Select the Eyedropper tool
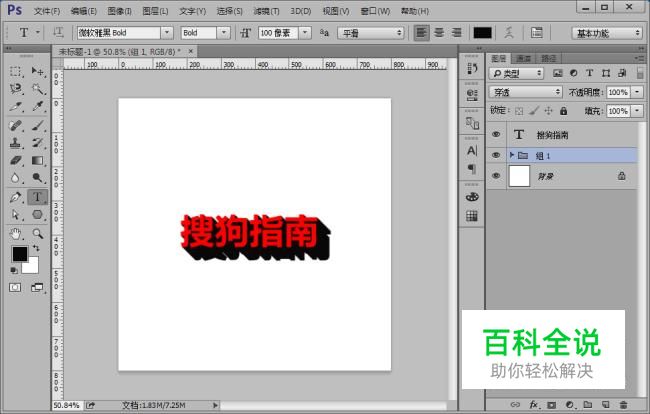 tap(38, 107)
